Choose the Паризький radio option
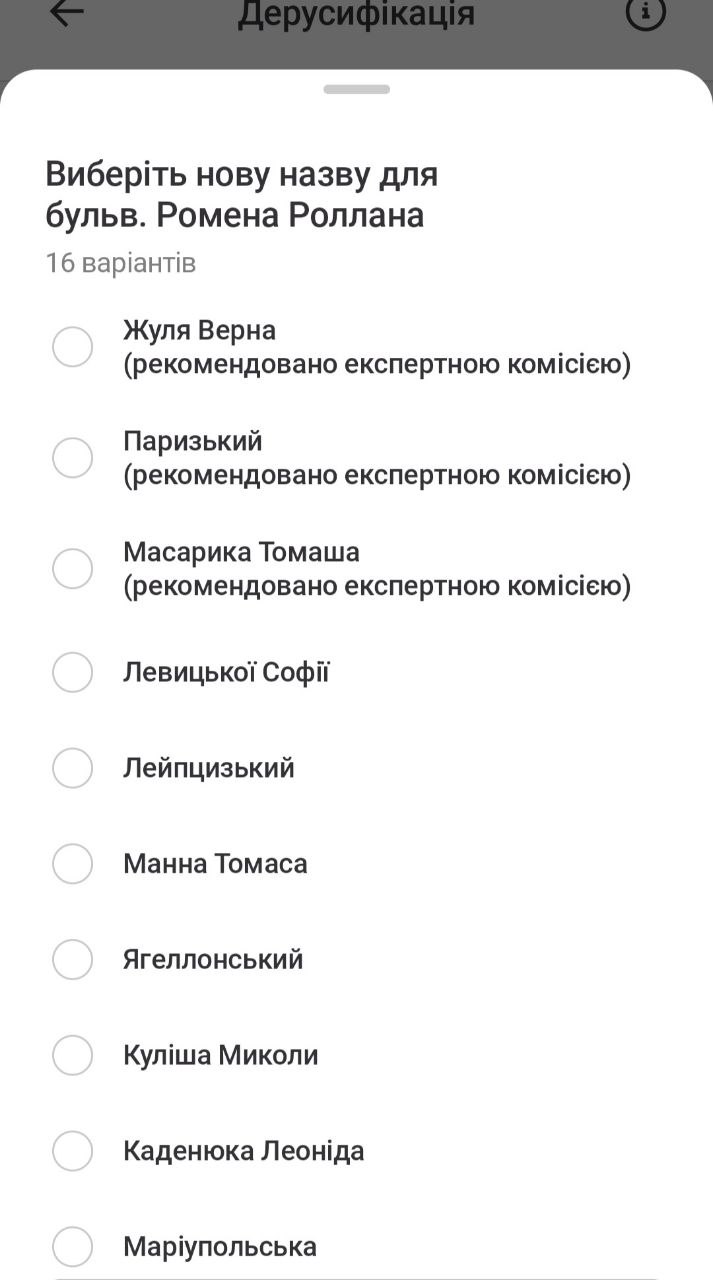 tap(72, 458)
